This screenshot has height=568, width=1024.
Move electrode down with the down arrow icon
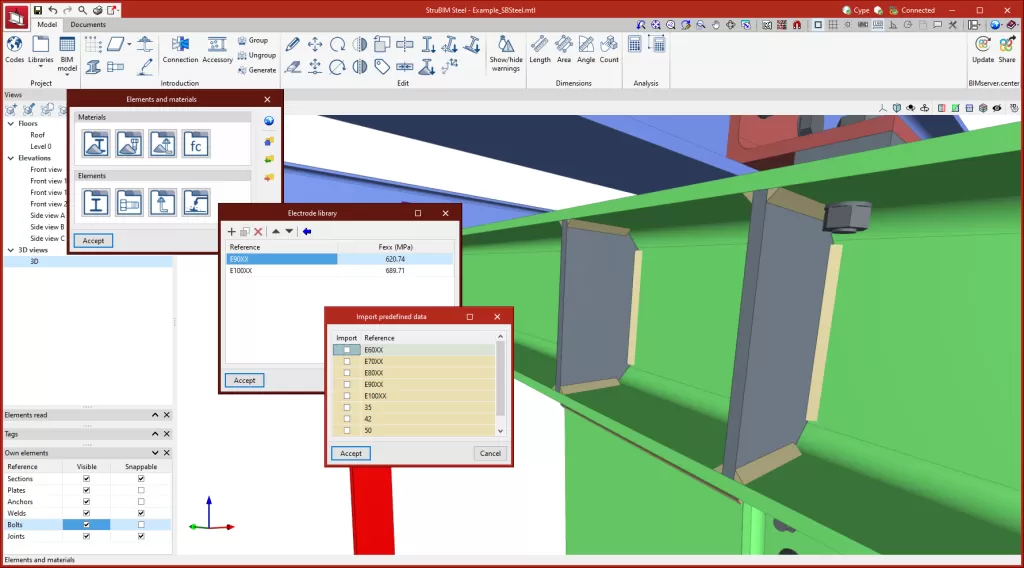pos(289,231)
